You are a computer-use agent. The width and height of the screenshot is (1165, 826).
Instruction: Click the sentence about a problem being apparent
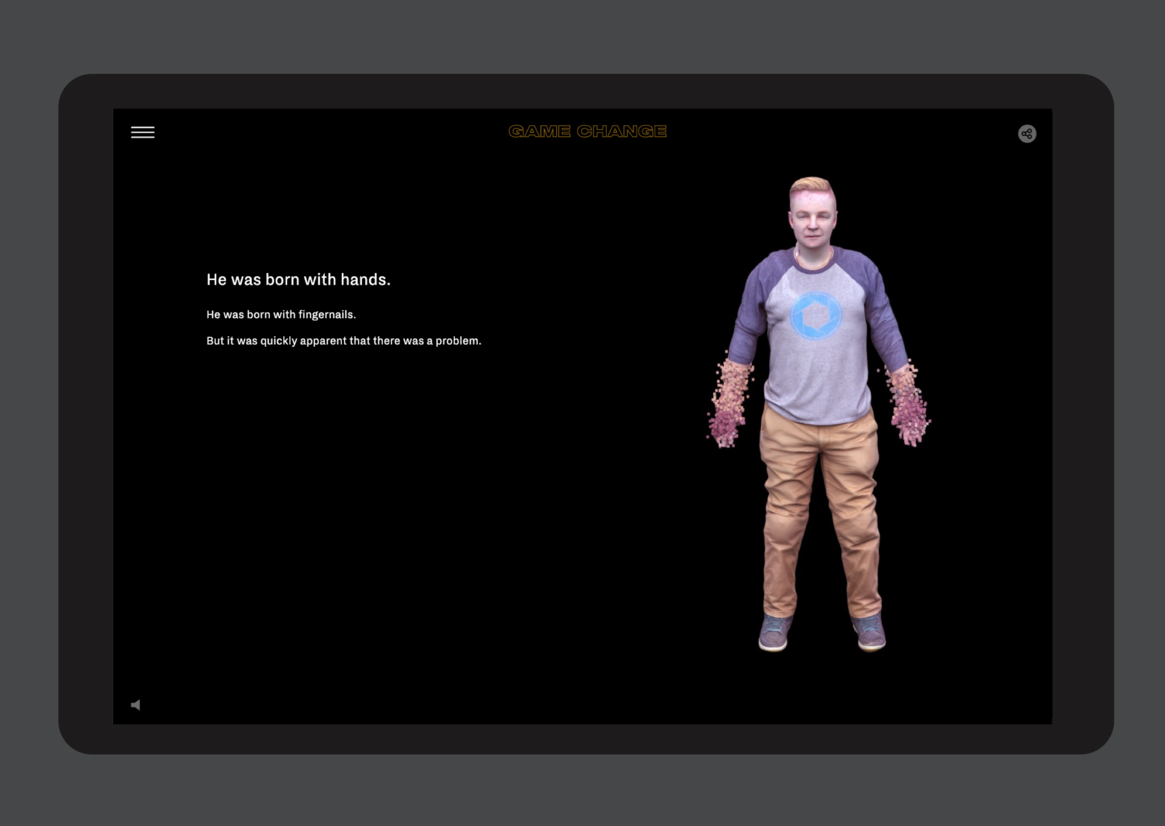coord(343,341)
